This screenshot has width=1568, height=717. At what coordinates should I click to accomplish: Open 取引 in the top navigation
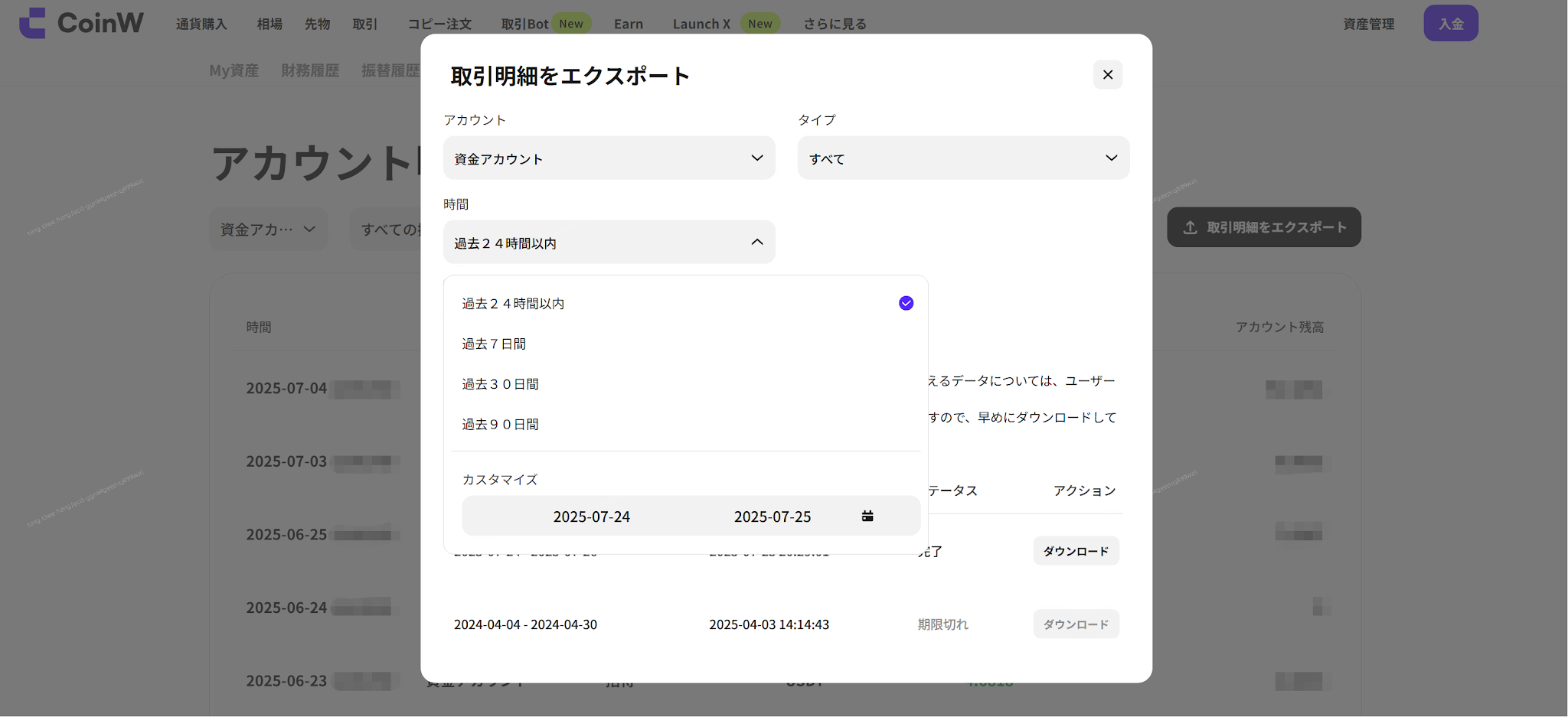pos(365,24)
